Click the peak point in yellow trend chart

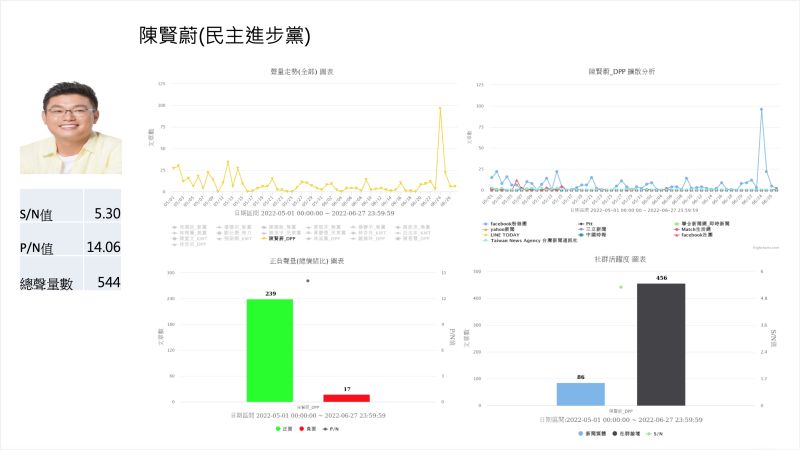pos(440,108)
